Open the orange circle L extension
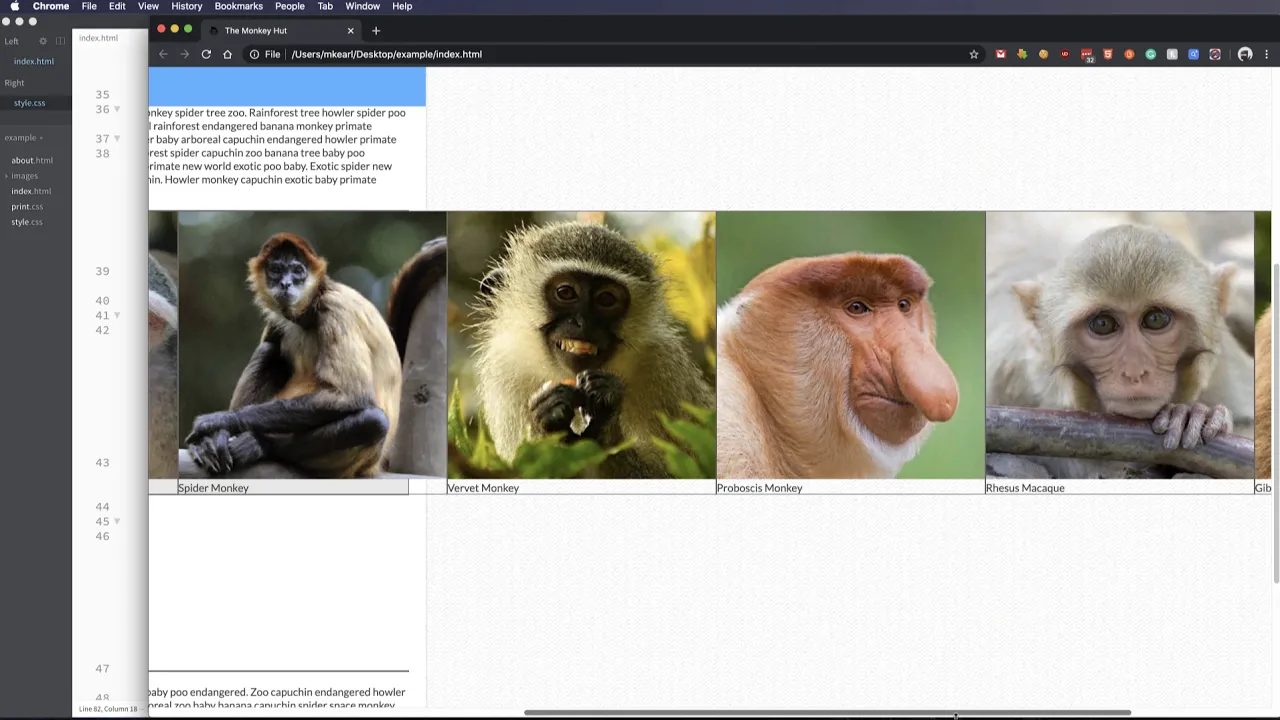Image resolution: width=1280 pixels, height=720 pixels. click(x=1129, y=54)
